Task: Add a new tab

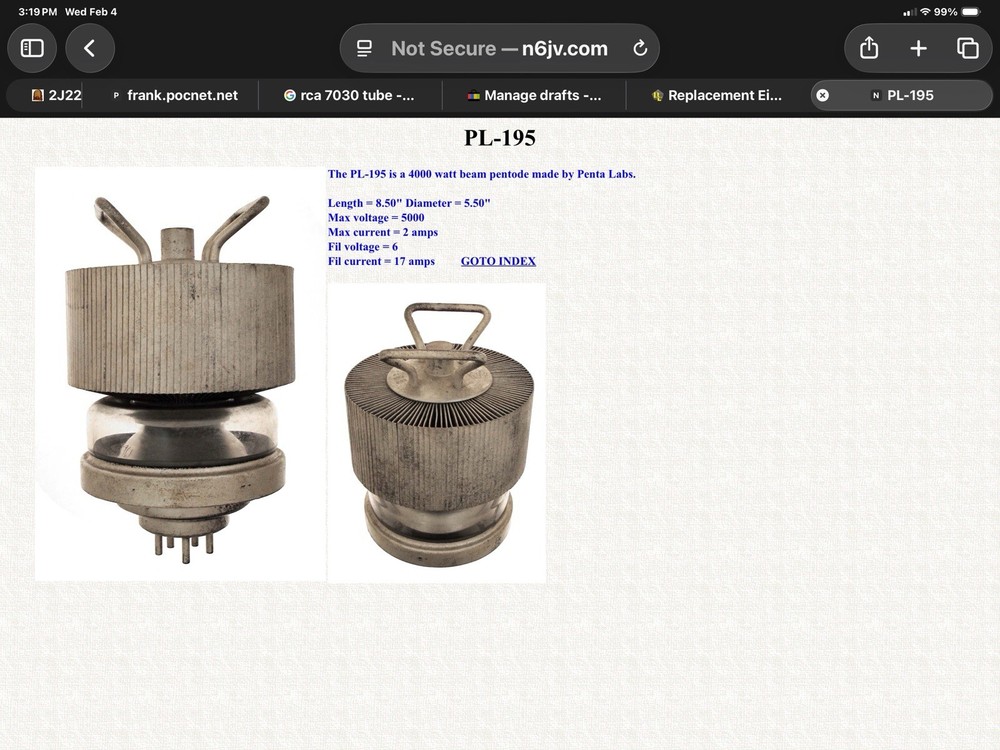Action: click(x=918, y=48)
